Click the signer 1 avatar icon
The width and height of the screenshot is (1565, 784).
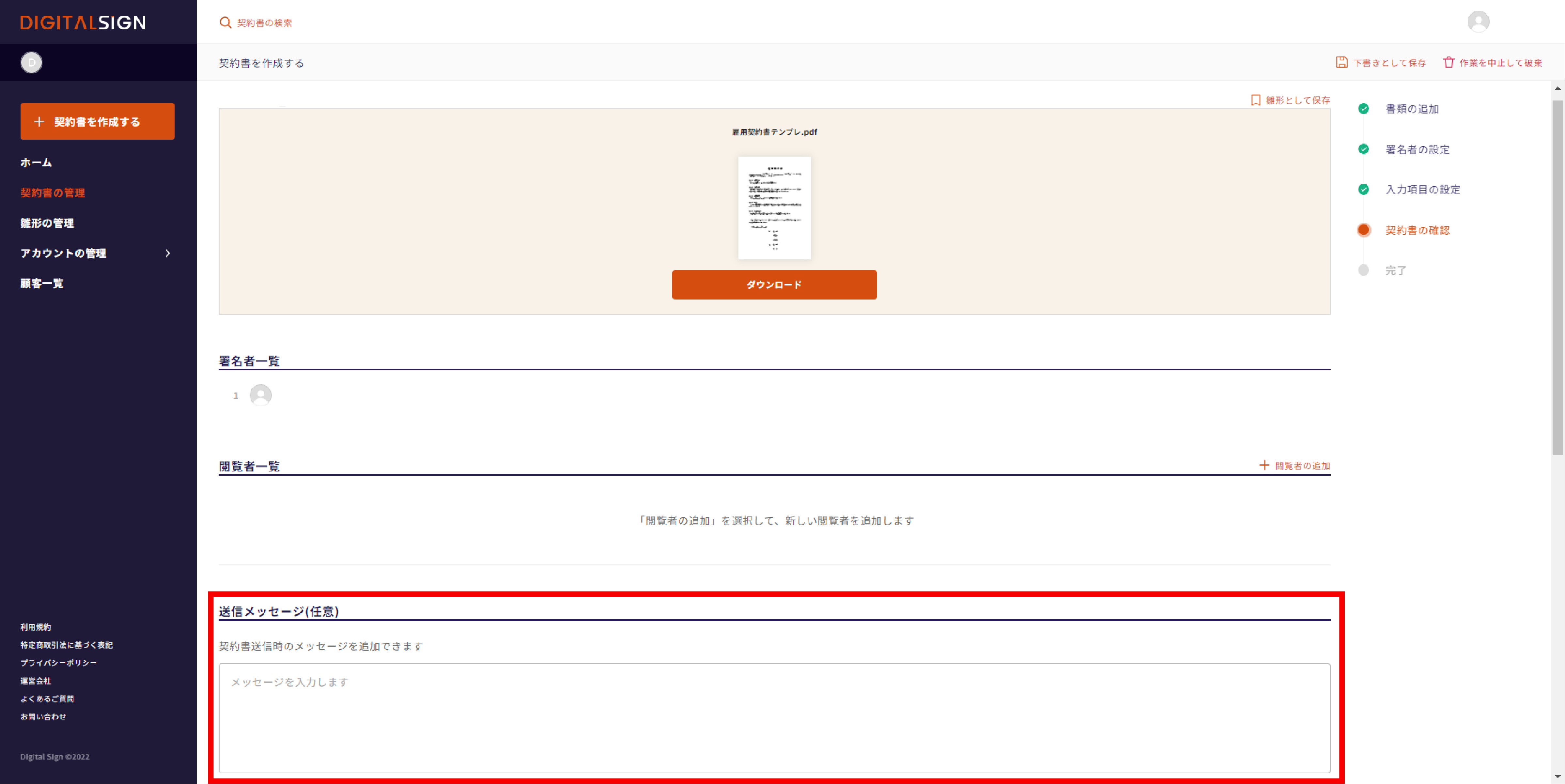261,395
